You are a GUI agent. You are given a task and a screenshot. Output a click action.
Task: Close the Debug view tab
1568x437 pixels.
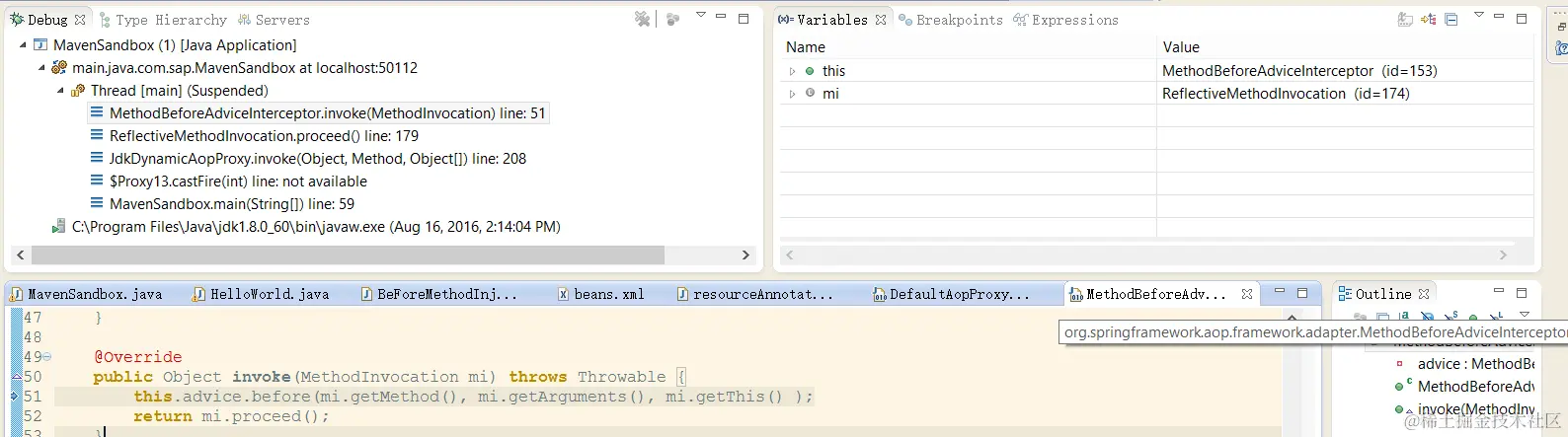(x=80, y=20)
